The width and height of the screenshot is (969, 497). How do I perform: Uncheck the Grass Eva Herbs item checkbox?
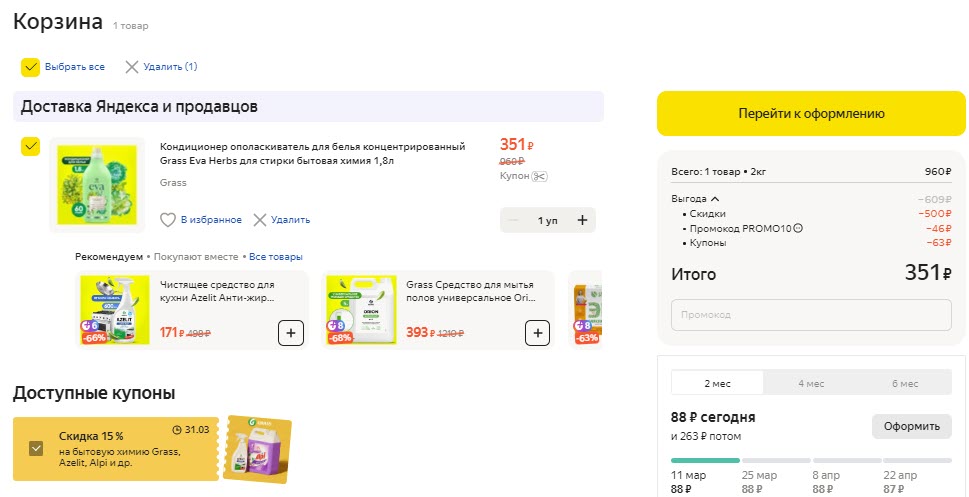tap(30, 147)
